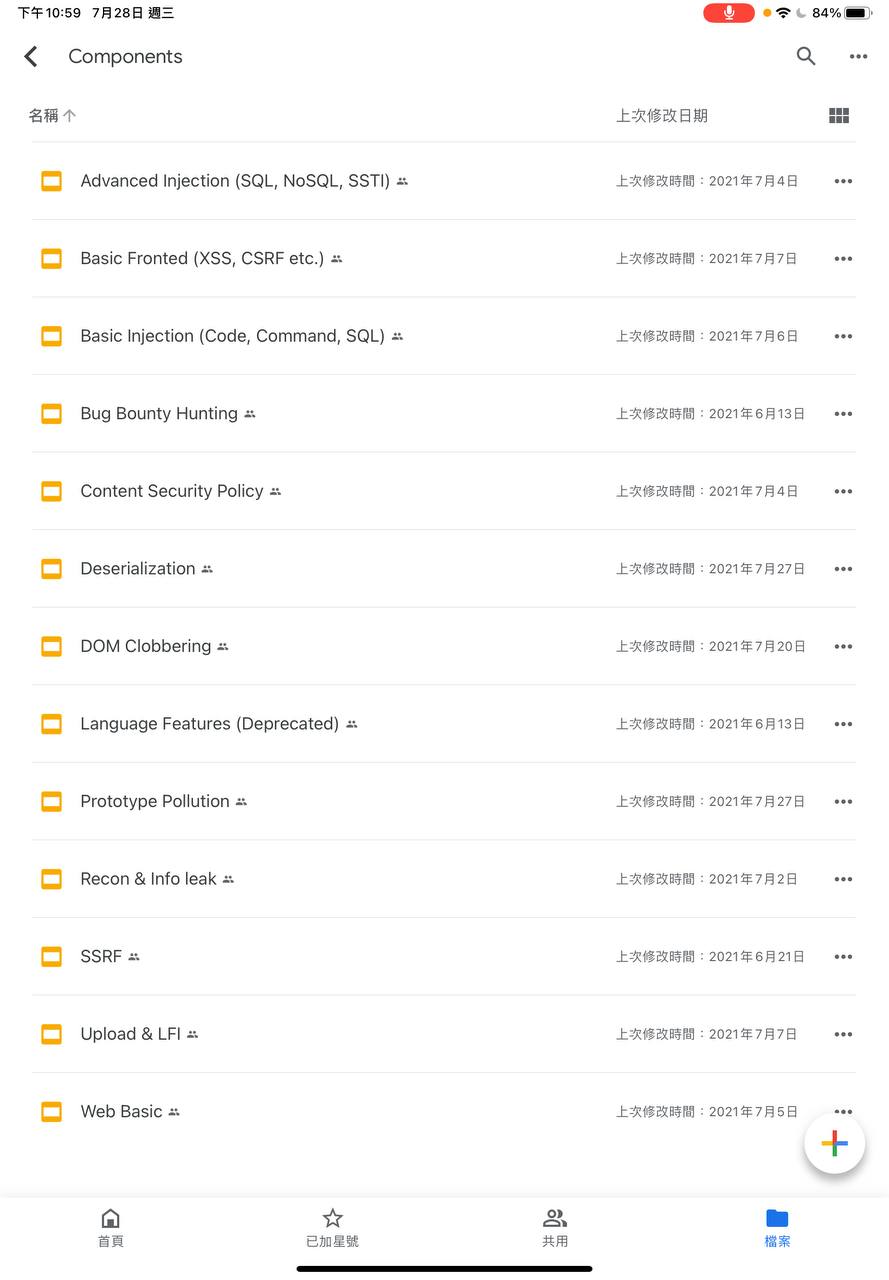Switch to the Starred tab

(333, 1228)
